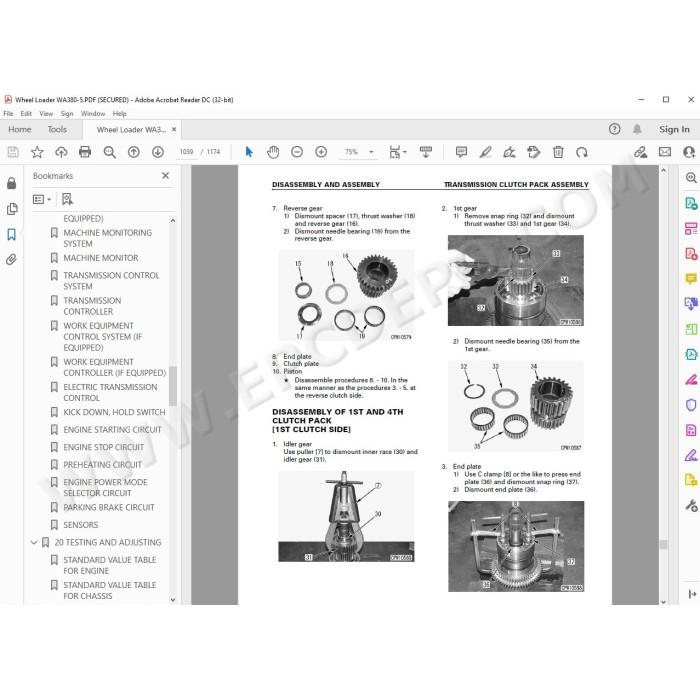This screenshot has width=700, height=700.
Task: Open the Help menu
Action: [x=119, y=113]
